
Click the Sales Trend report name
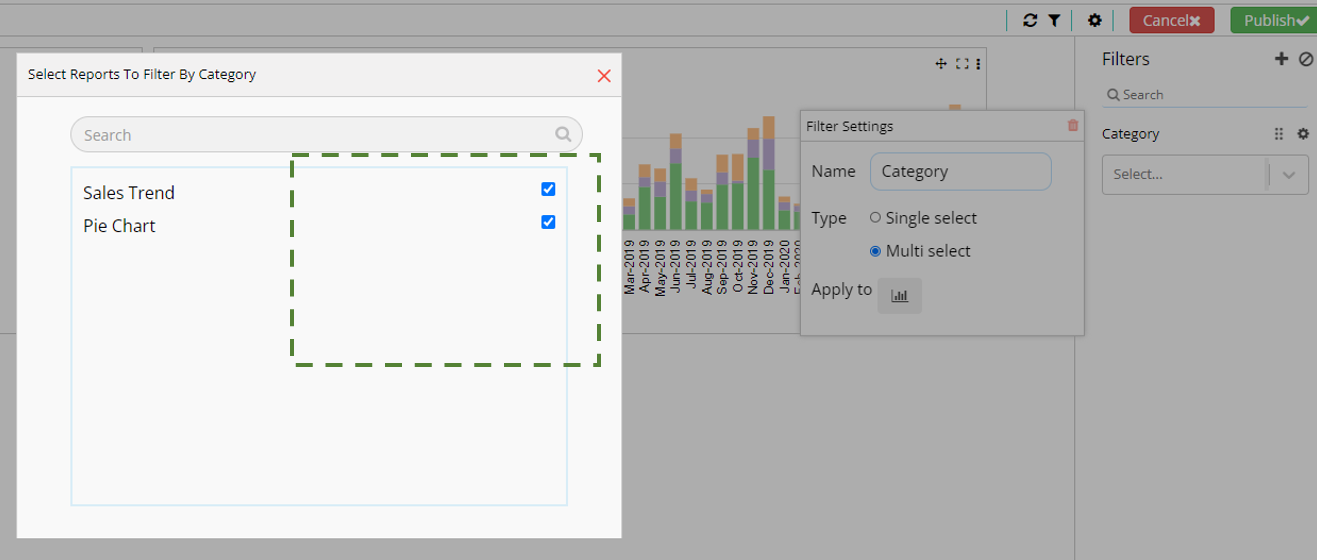click(129, 193)
